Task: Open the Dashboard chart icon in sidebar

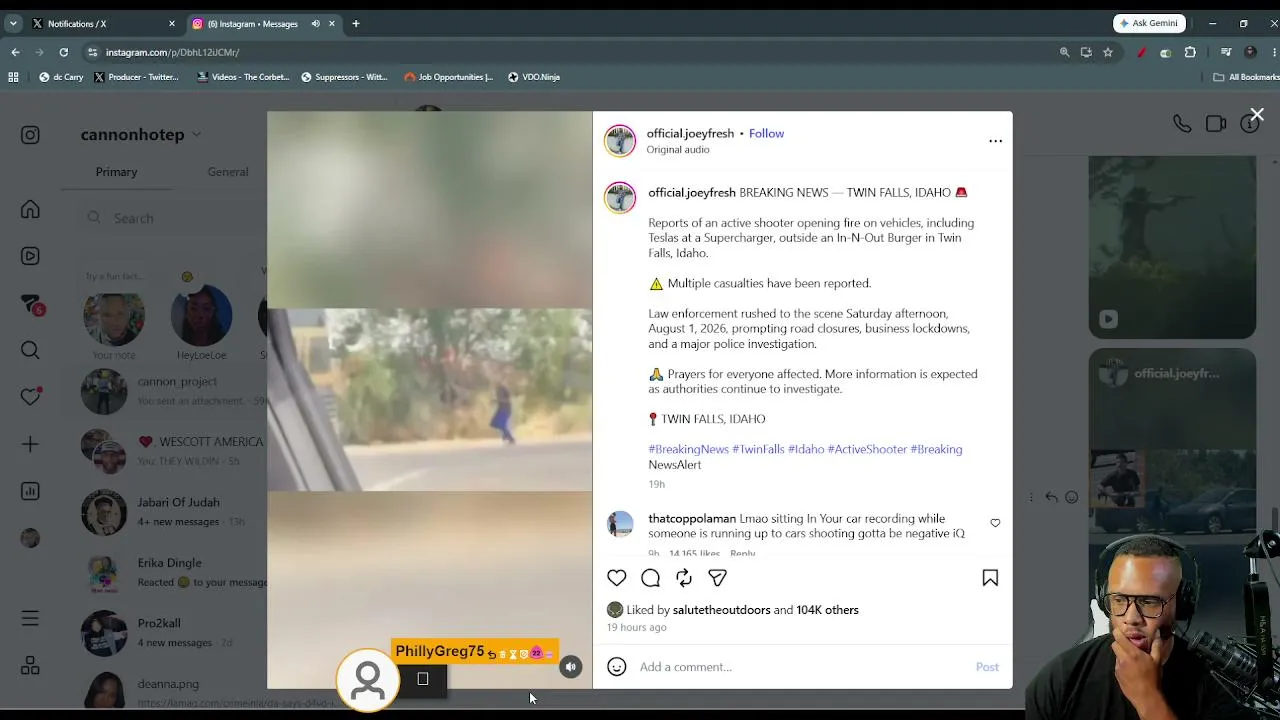Action: click(x=30, y=491)
